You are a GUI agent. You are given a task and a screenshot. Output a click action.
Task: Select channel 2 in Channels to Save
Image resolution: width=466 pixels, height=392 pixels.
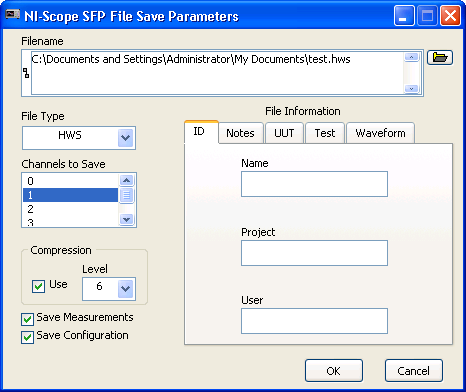70,209
